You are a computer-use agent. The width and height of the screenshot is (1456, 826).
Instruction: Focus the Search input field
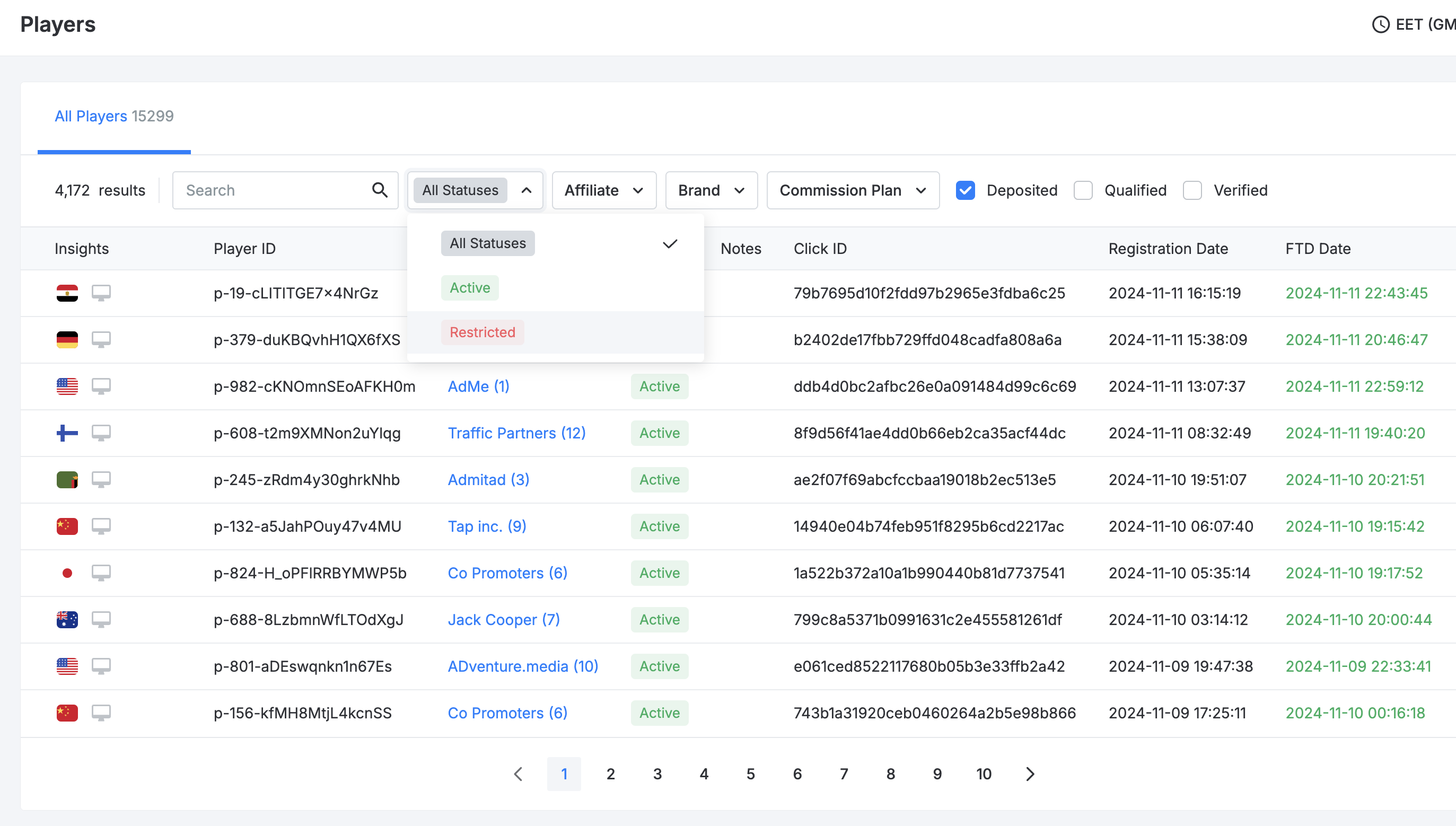[272, 190]
